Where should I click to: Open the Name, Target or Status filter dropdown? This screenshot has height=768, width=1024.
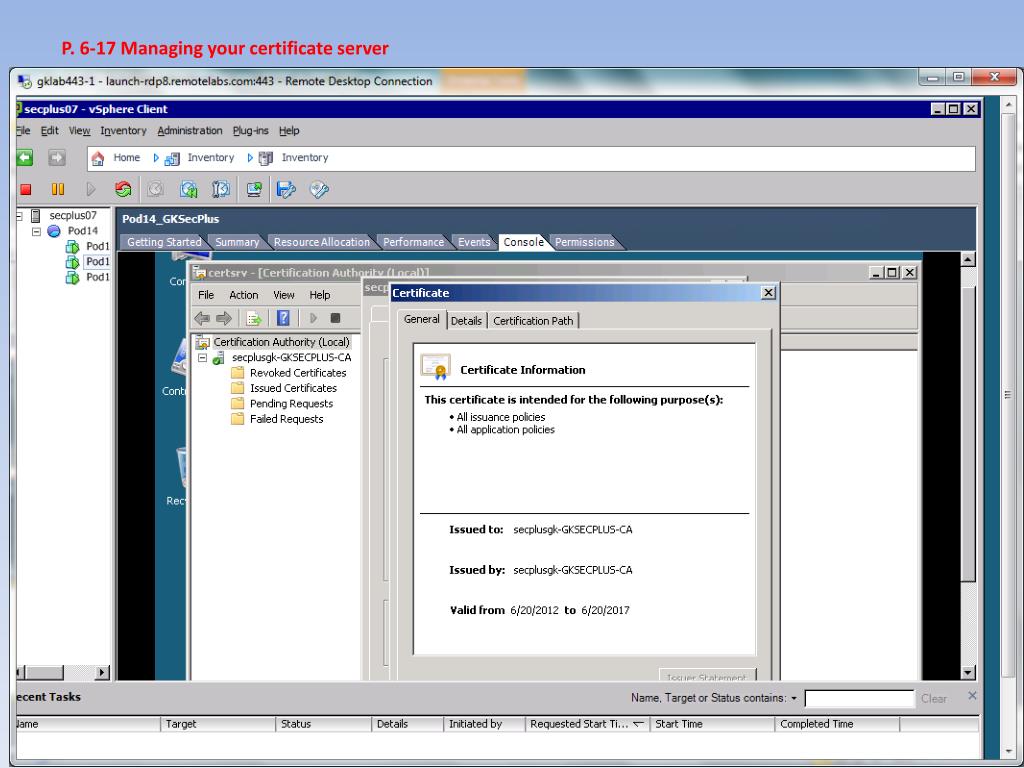pos(794,698)
